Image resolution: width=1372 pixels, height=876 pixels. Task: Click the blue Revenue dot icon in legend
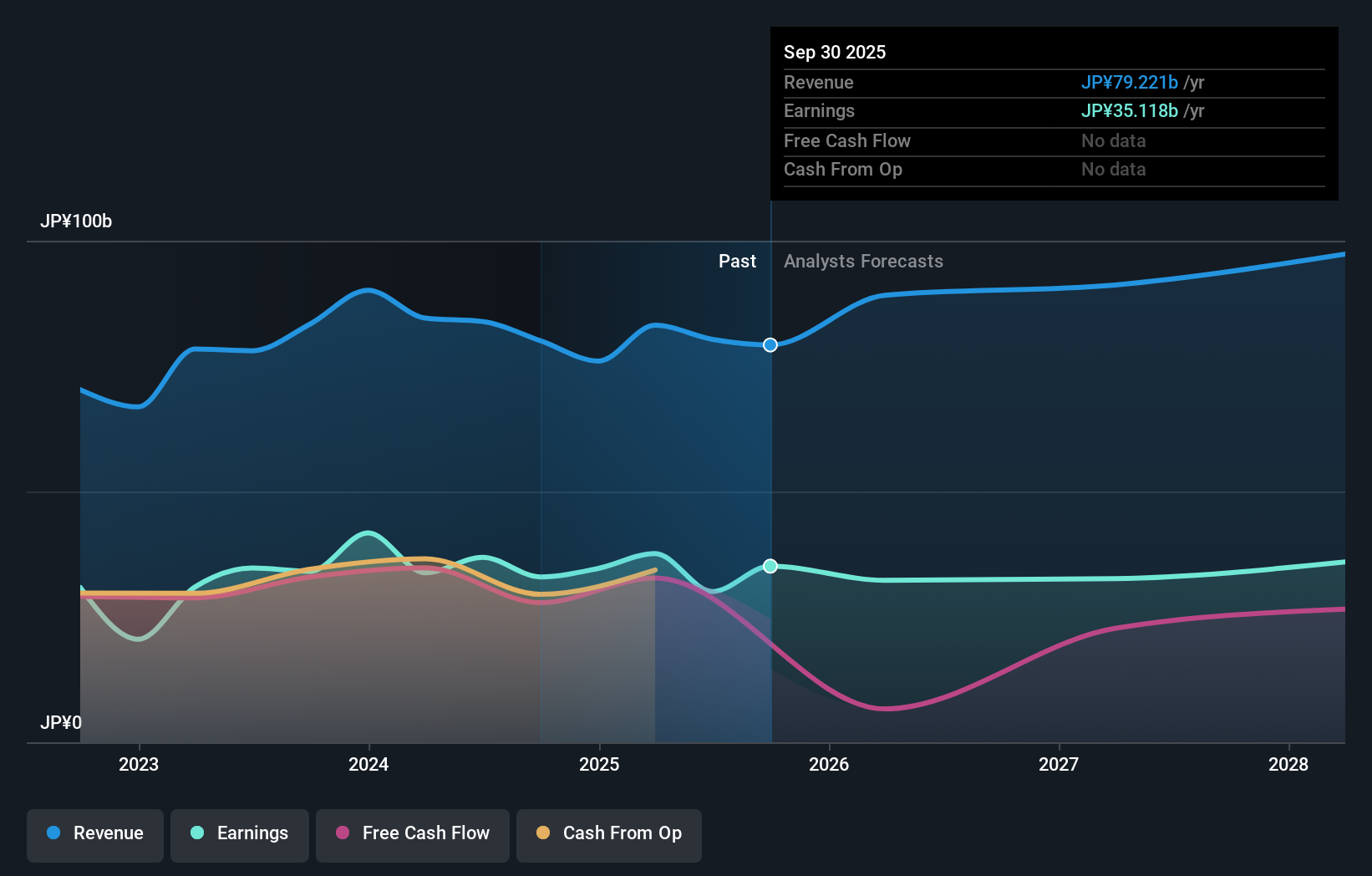coord(53,833)
